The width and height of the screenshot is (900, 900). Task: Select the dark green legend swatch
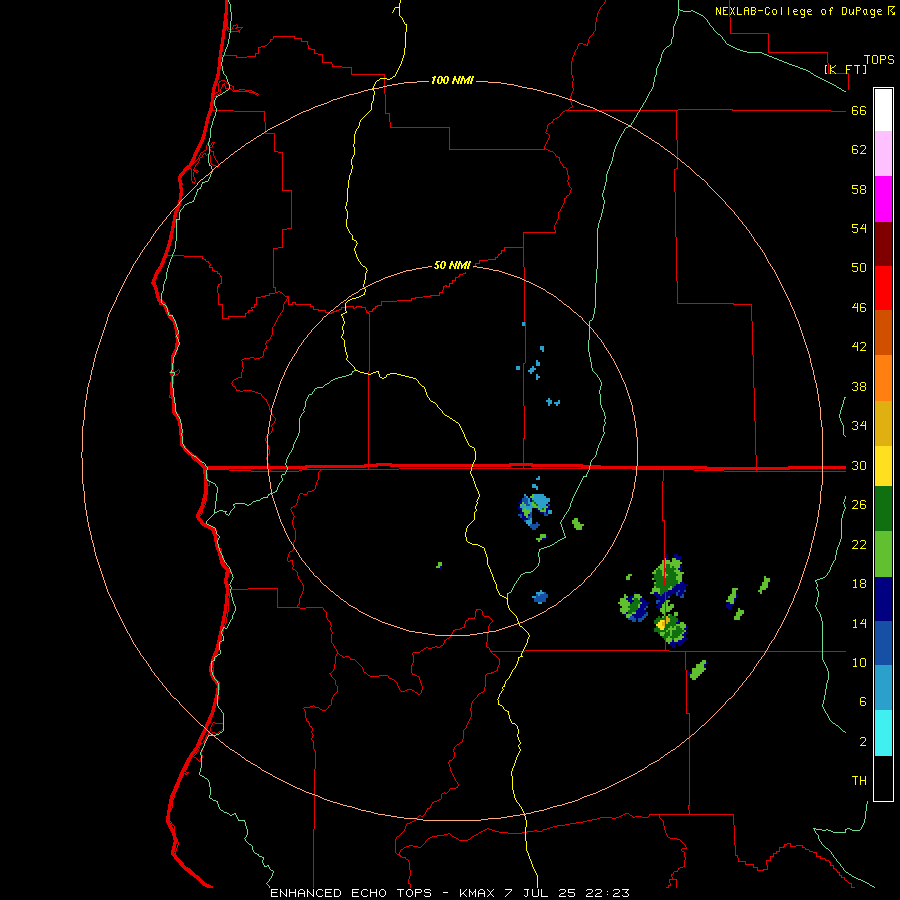pyautogui.click(x=883, y=509)
